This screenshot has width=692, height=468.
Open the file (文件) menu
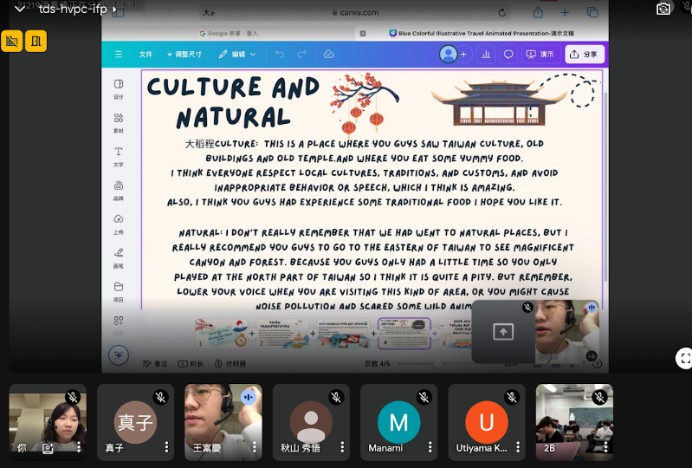pos(146,54)
